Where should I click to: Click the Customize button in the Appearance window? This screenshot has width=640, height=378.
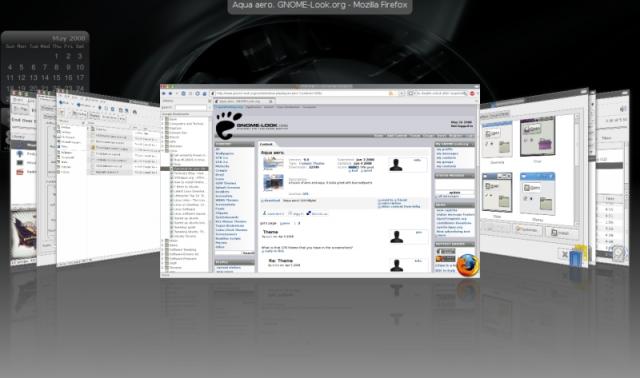point(527,230)
